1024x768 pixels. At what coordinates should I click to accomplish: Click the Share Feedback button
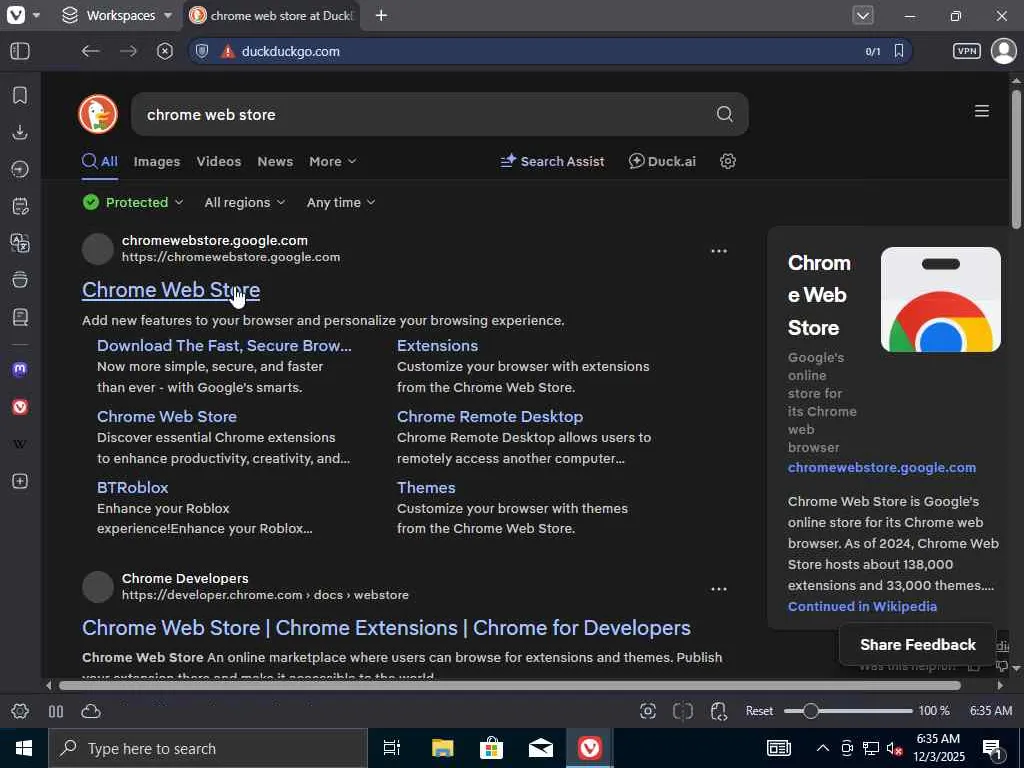(x=918, y=645)
